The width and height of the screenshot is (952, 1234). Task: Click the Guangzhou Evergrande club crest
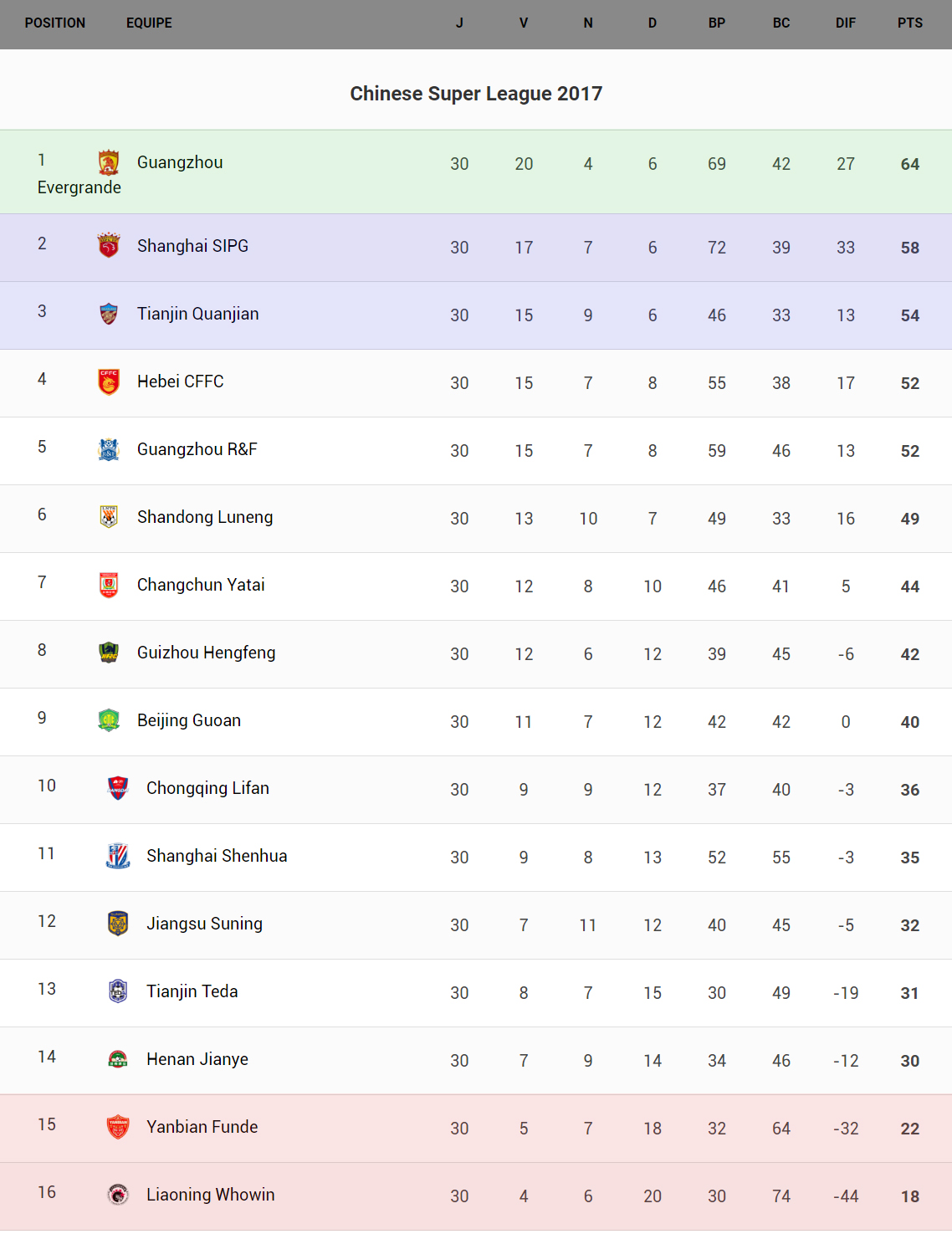109,162
